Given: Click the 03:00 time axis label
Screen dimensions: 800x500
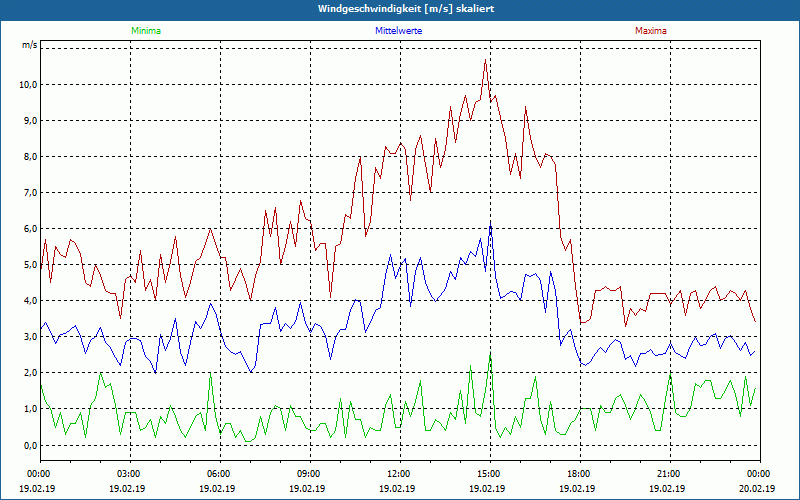Looking at the screenshot, I should click(130, 474).
